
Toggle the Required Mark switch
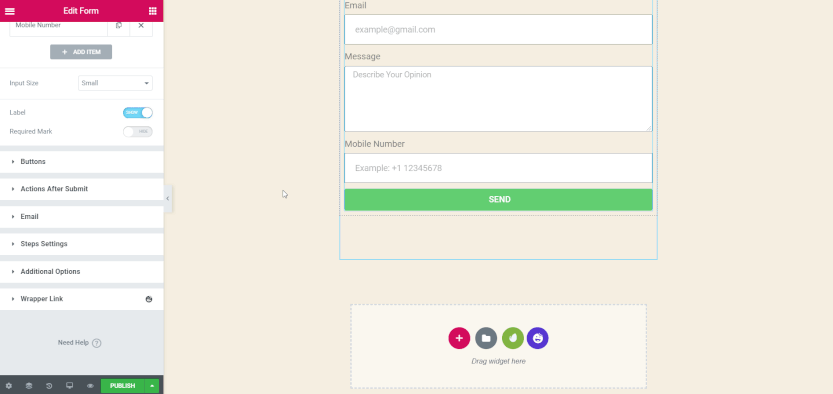(x=138, y=132)
